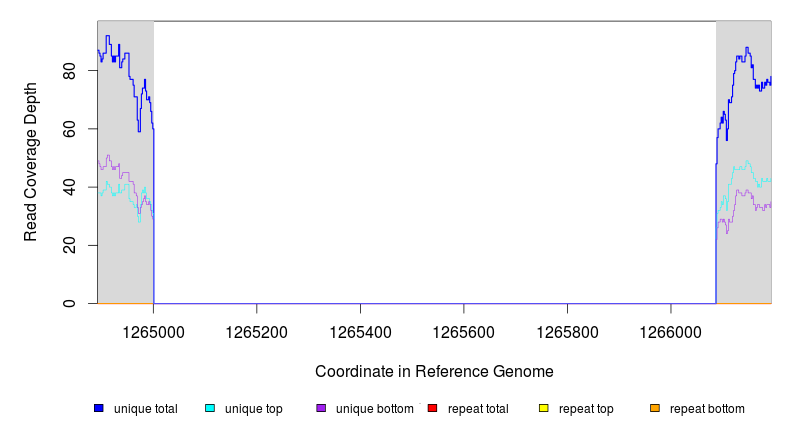Click the 40 y-axis tick label
Viewport: 792px width, 432px height.
tap(69, 188)
